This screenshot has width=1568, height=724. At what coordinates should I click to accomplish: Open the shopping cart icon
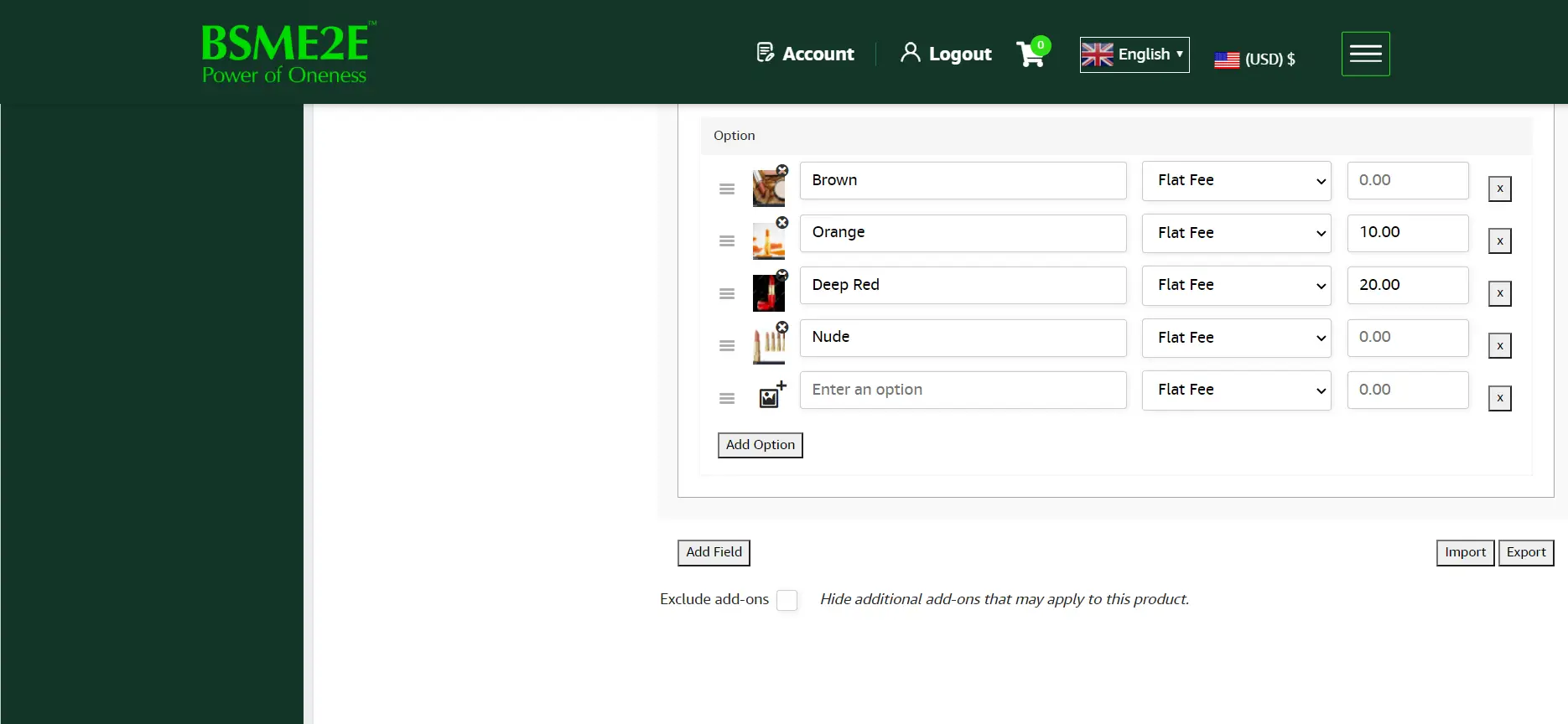pyautogui.click(x=1030, y=54)
